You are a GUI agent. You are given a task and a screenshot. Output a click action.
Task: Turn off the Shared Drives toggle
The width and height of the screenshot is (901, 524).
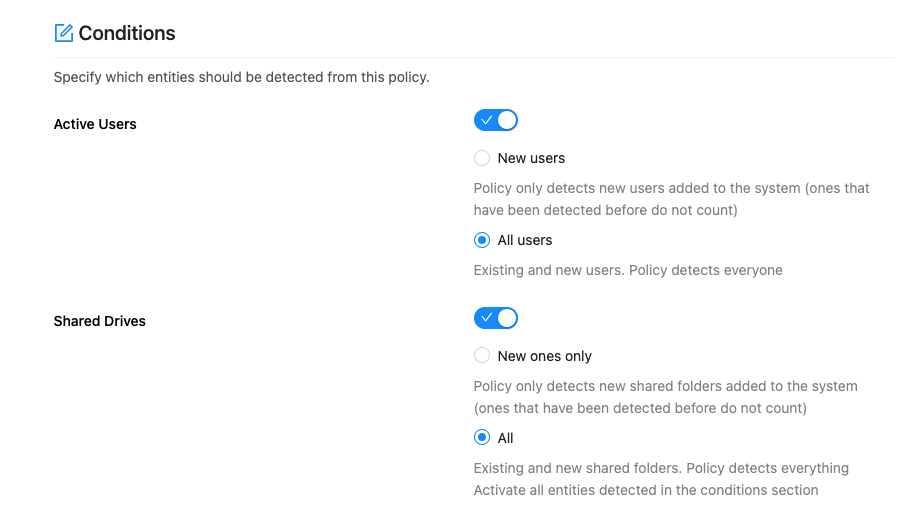[495, 318]
